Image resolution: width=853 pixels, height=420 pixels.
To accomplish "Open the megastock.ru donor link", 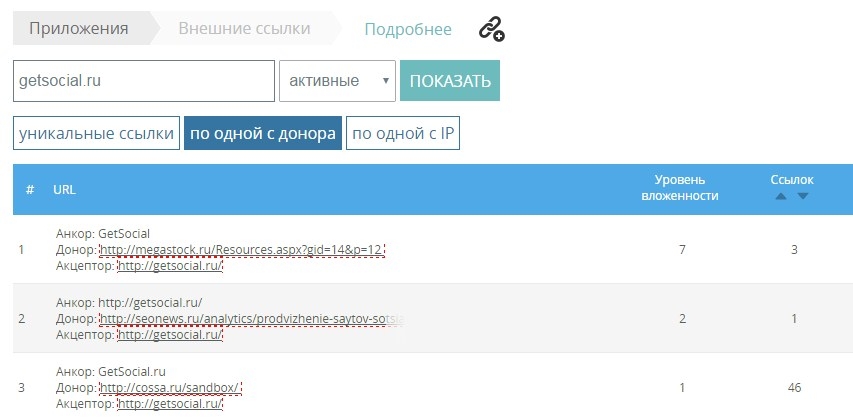I will 242,249.
